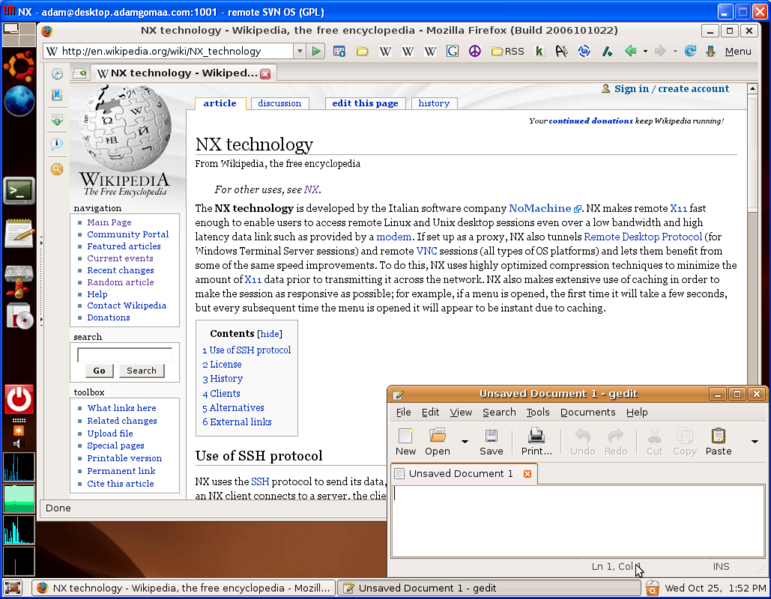Click the purple peace sign toolbar icon
Screen dimensions: 771x599
point(474,51)
